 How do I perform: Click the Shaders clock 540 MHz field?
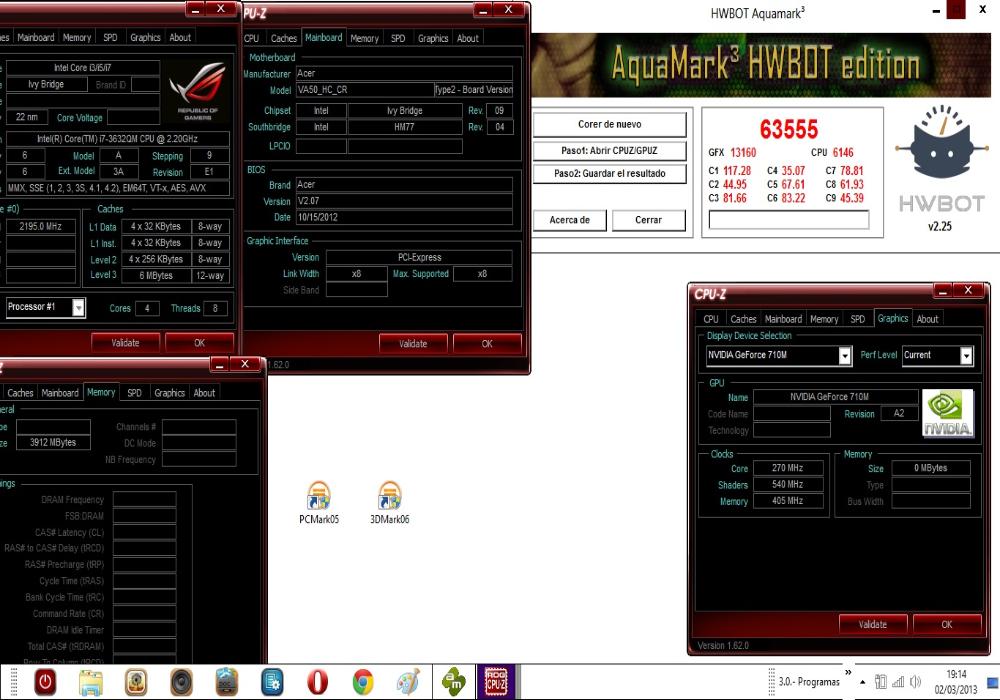point(788,485)
